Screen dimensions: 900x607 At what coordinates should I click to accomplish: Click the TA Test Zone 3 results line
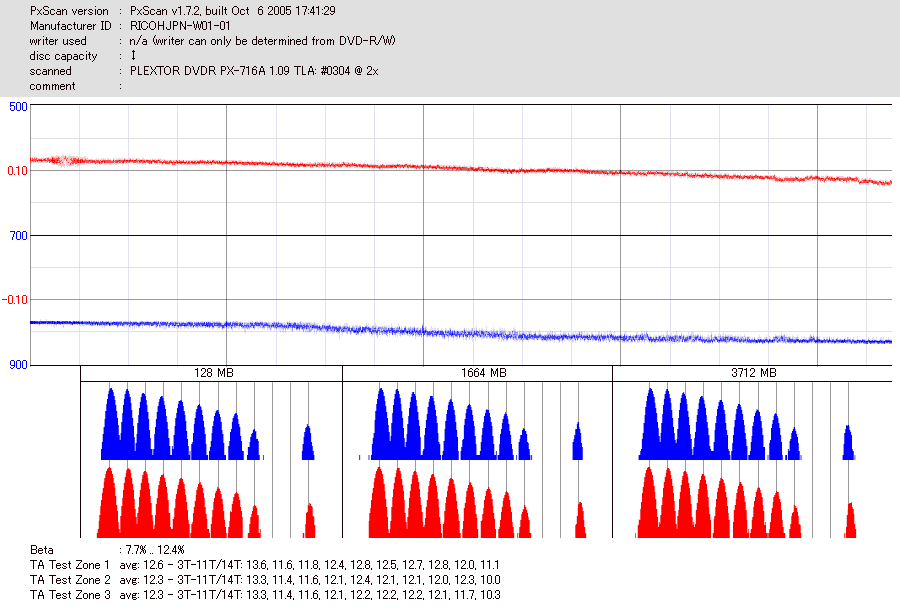265,595
